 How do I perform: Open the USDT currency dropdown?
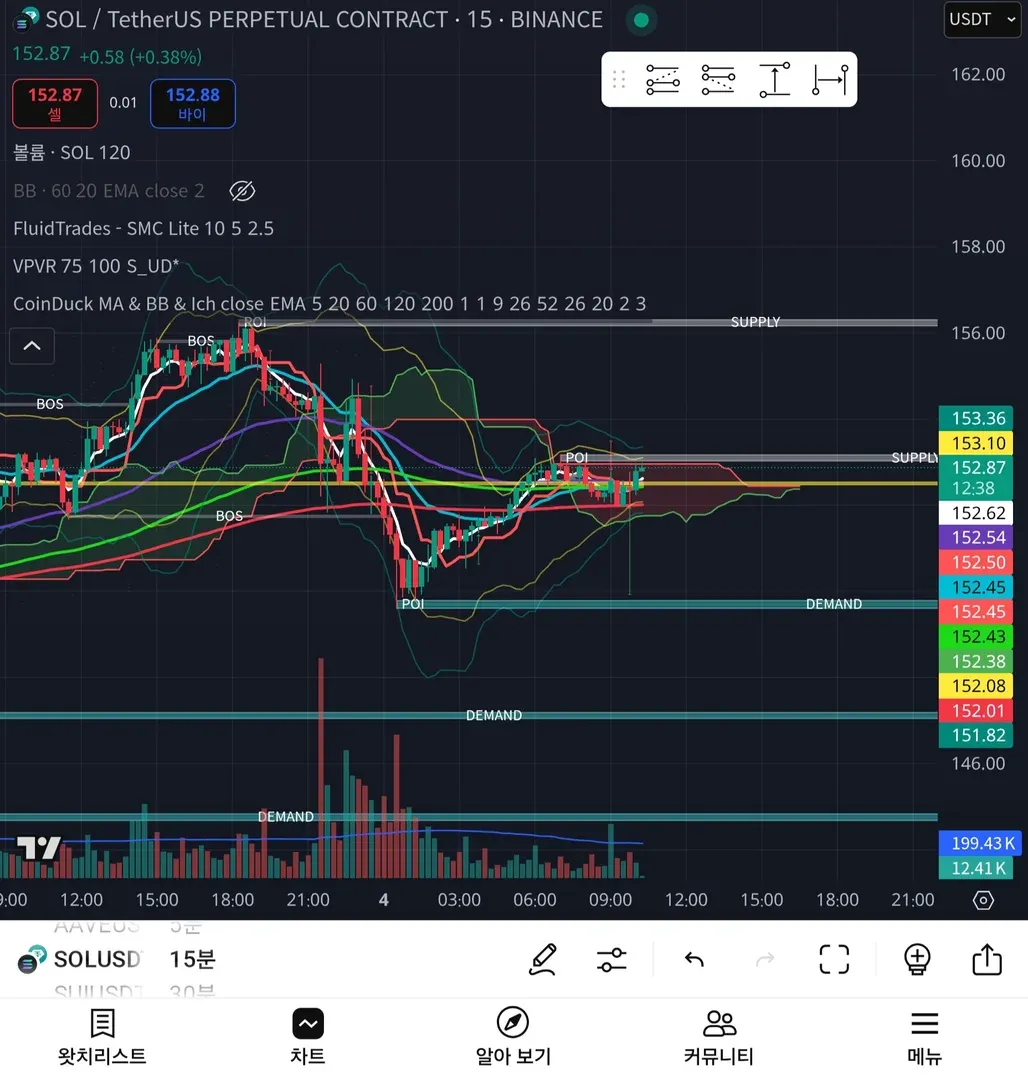[x=982, y=19]
